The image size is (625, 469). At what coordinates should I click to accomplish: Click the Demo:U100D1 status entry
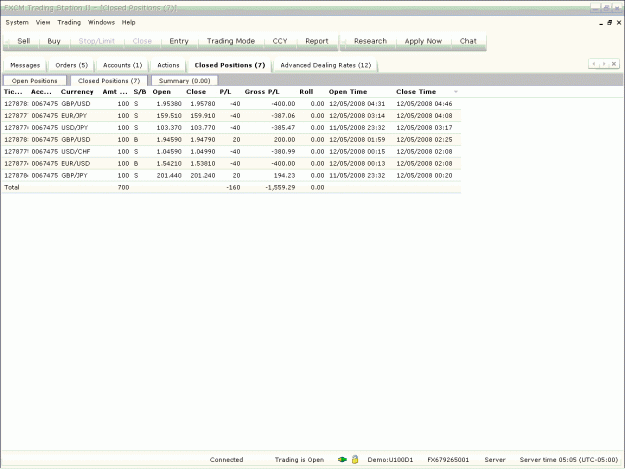coord(390,459)
